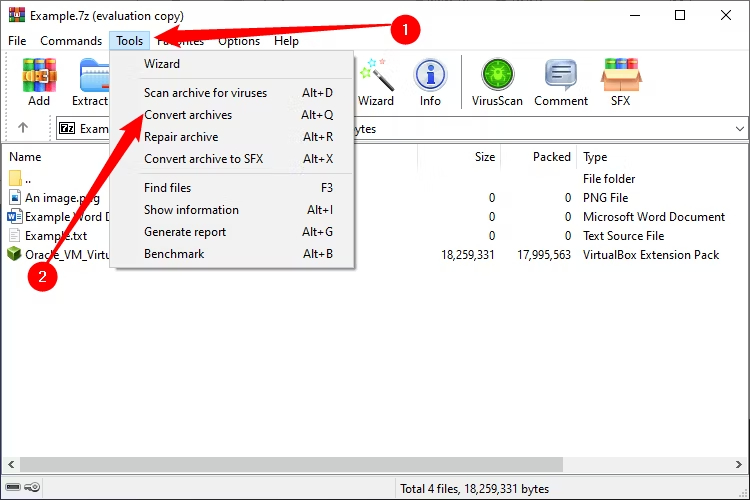Click the An image.png file icon
The image size is (750, 500).
click(15, 197)
